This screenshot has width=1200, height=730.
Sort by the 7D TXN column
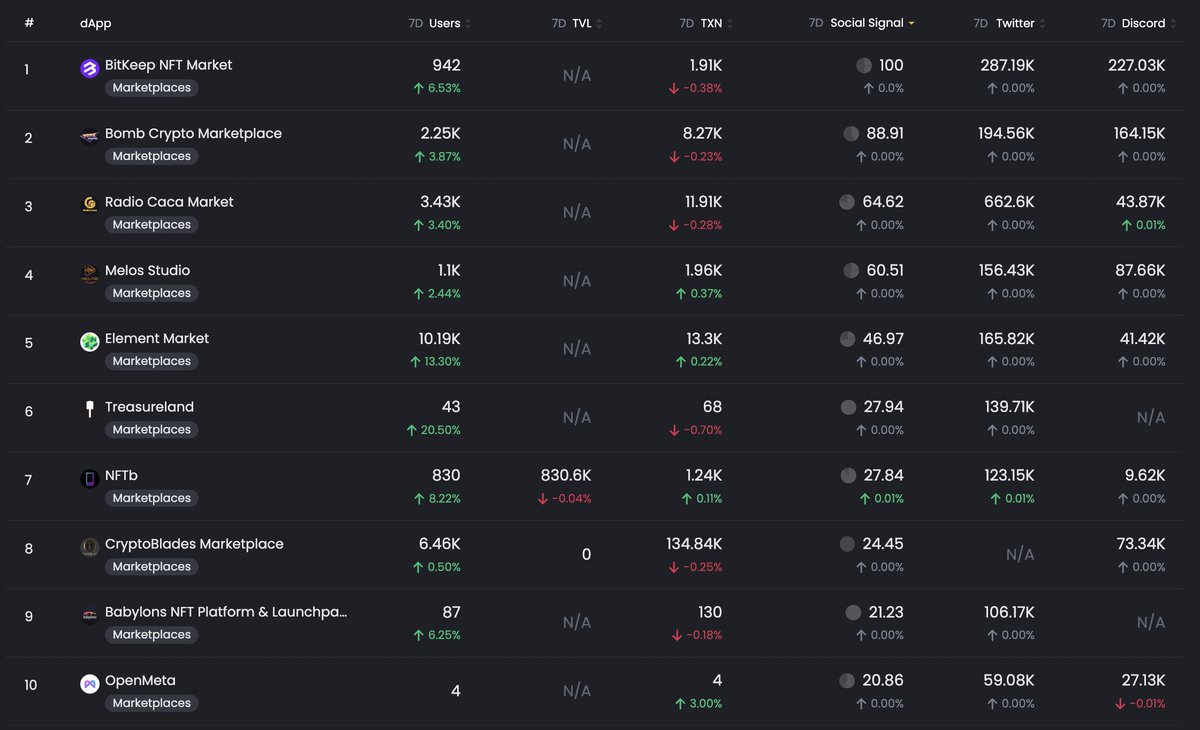tap(707, 23)
